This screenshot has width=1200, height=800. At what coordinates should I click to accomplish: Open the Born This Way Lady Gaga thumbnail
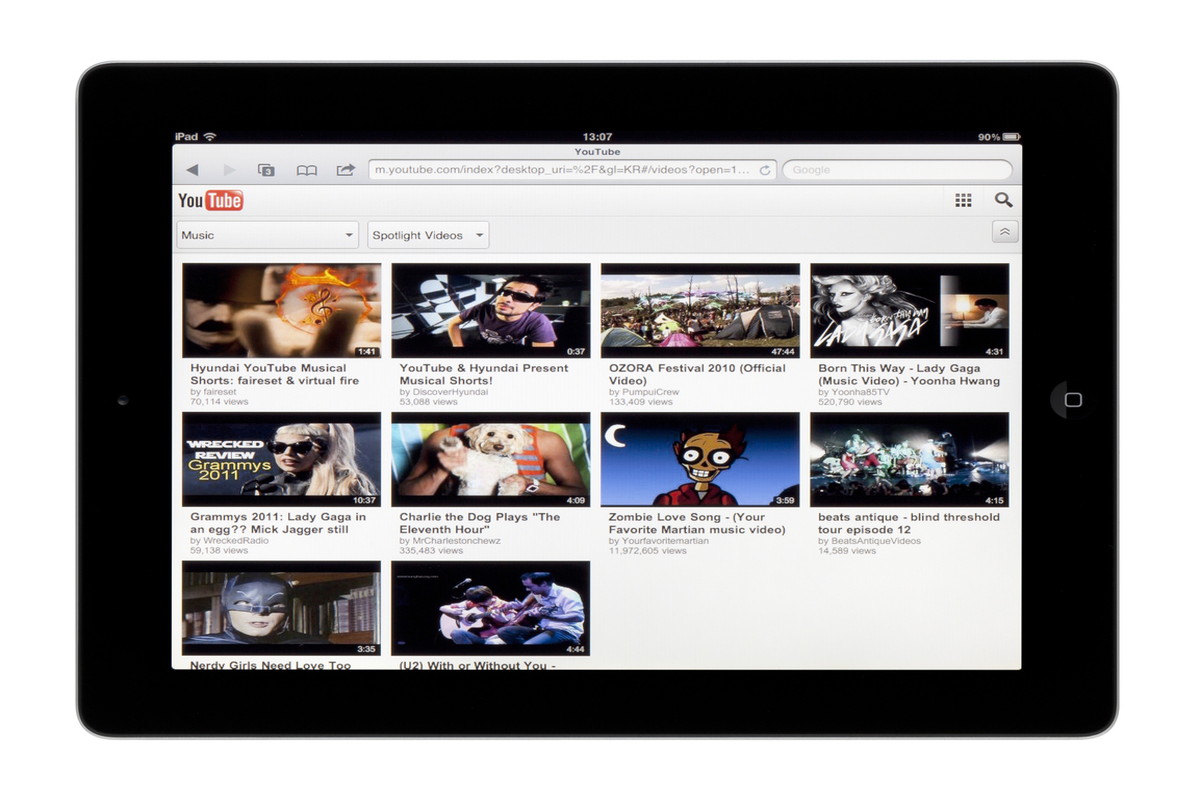pos(909,311)
